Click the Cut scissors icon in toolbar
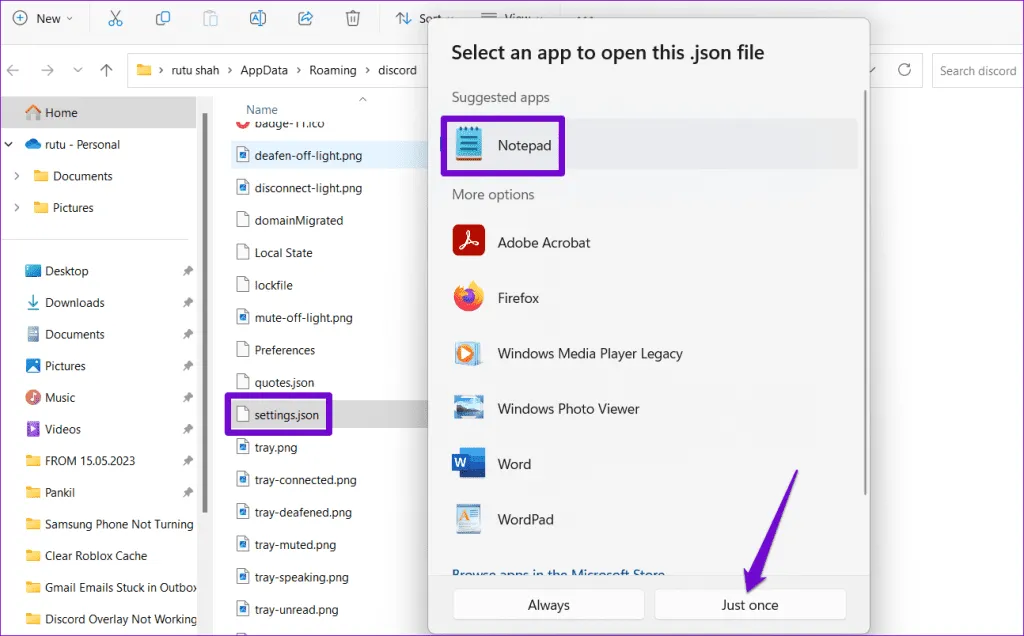Viewport: 1024px width, 636px height. pyautogui.click(x=114, y=18)
